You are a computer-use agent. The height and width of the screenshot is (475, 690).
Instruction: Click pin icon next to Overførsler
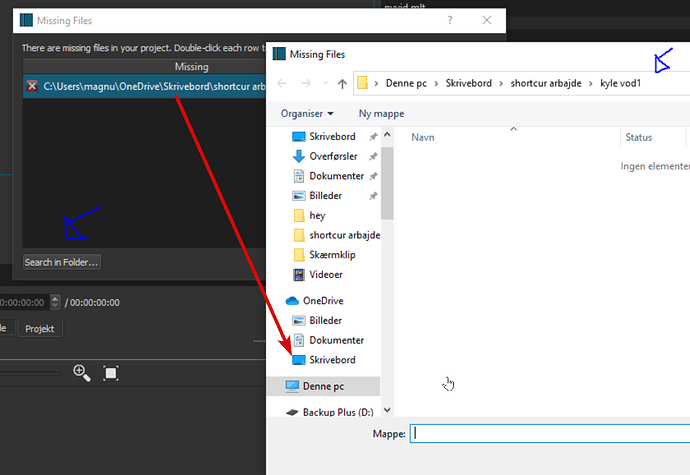[373, 156]
